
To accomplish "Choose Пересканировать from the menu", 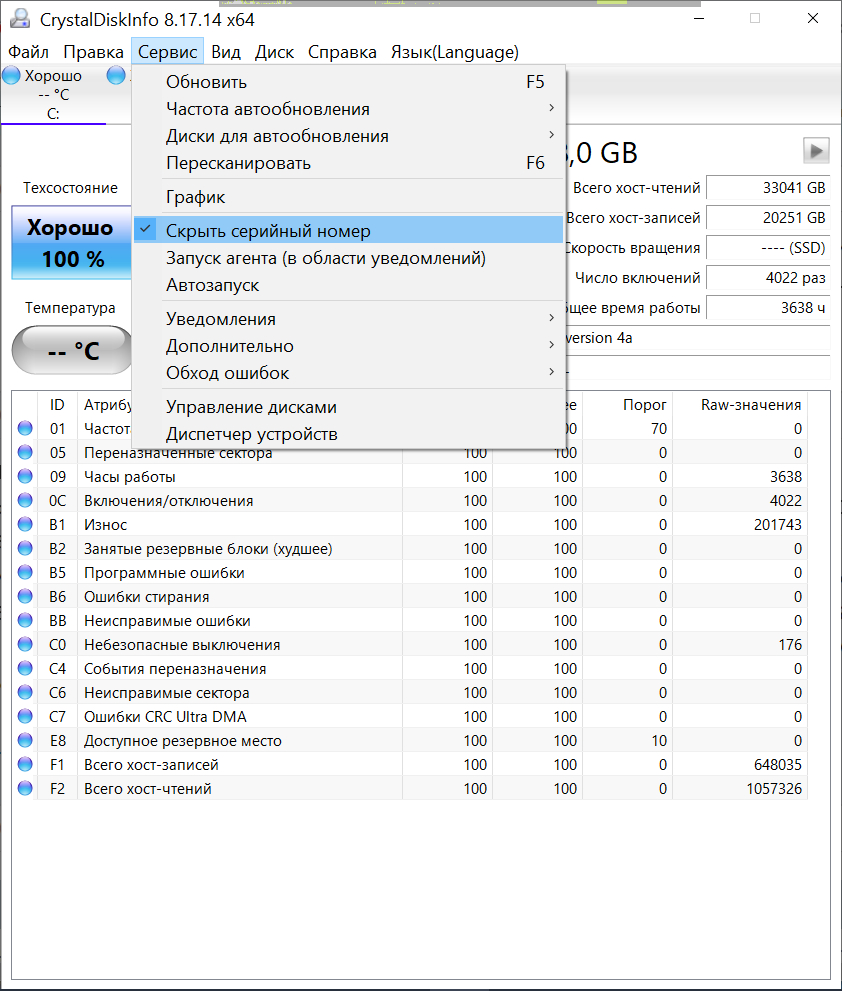I will [348, 163].
